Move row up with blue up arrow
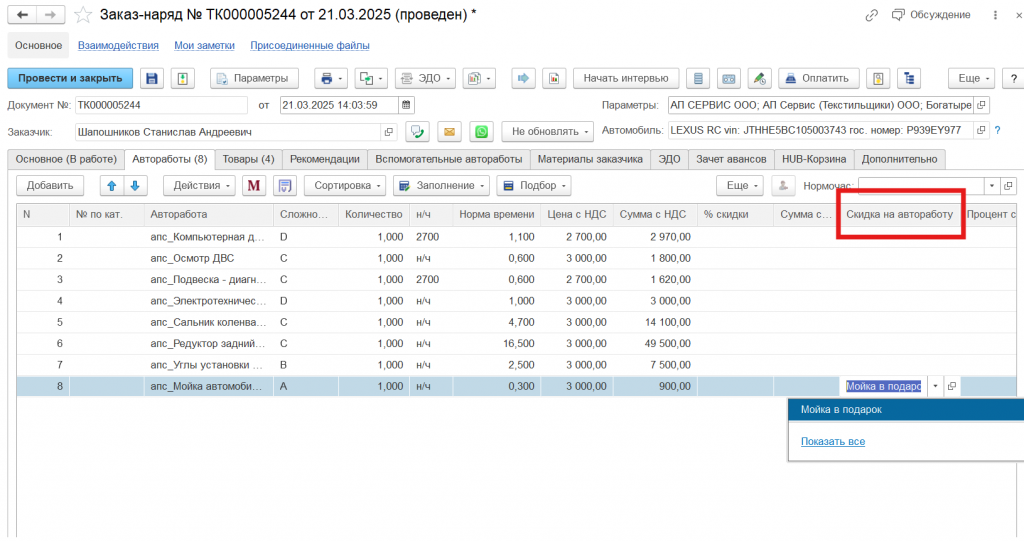 click(112, 186)
